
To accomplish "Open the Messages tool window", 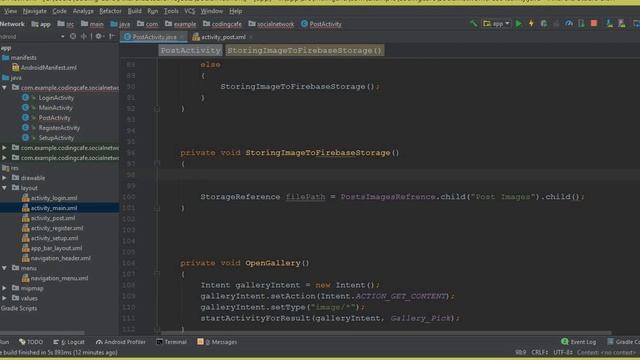I will [217, 342].
